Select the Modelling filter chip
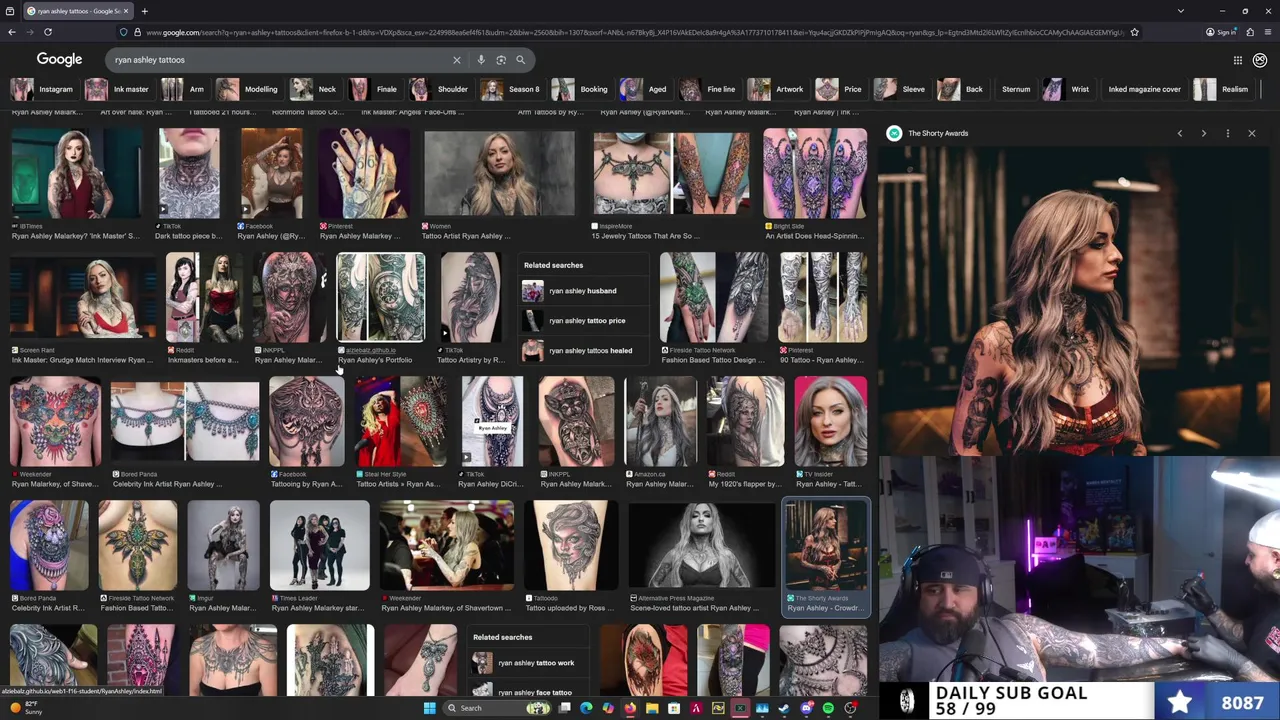The width and height of the screenshot is (1280, 720). coord(249,89)
